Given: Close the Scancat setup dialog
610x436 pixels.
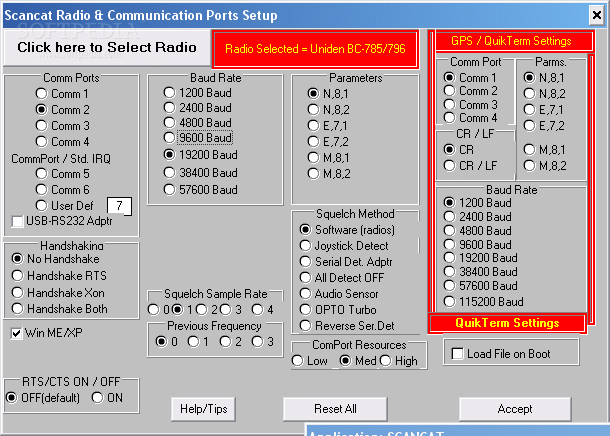Looking at the screenshot, I should [596, 15].
